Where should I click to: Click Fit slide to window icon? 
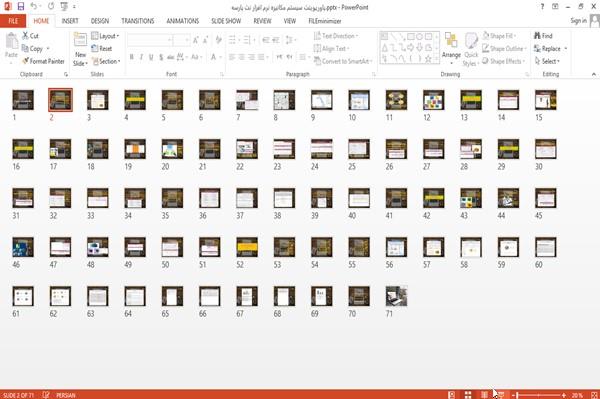point(594,395)
